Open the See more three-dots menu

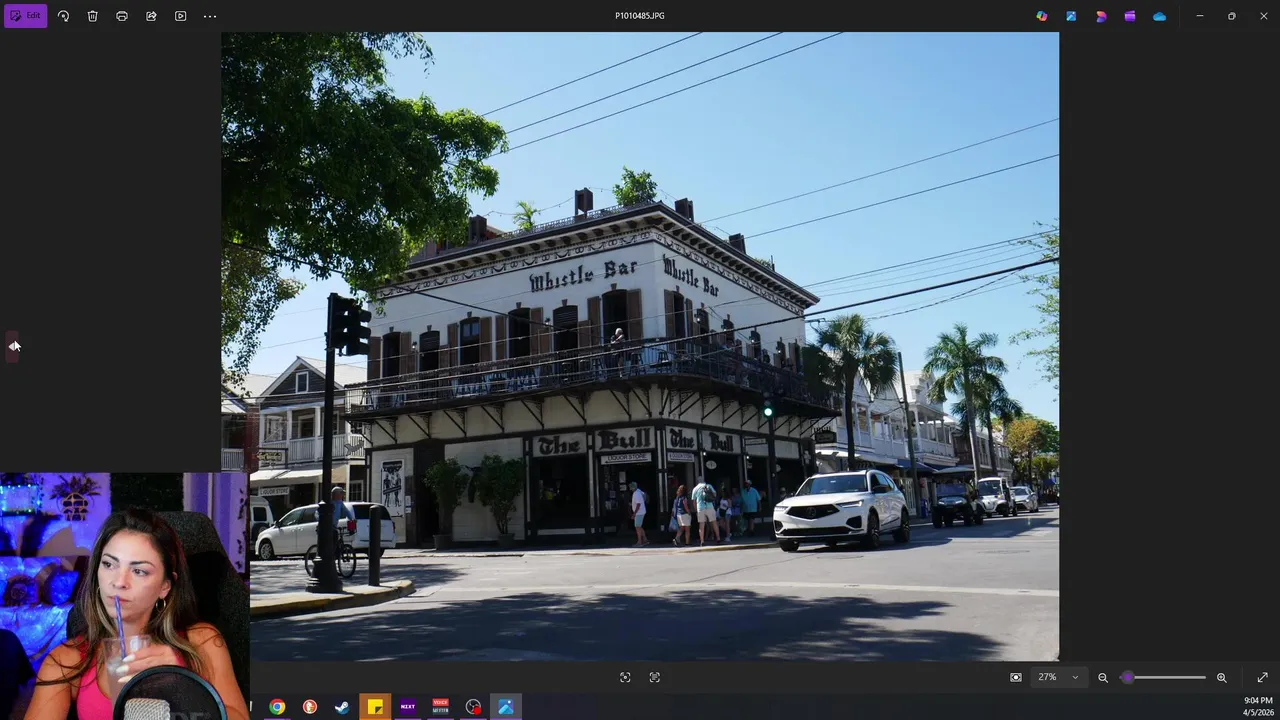(x=210, y=16)
